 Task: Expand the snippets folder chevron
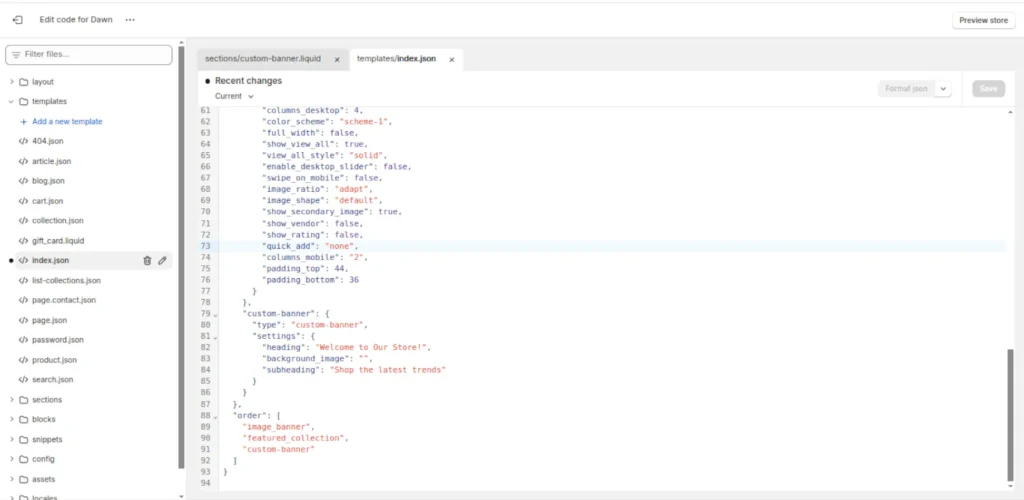pos(12,439)
